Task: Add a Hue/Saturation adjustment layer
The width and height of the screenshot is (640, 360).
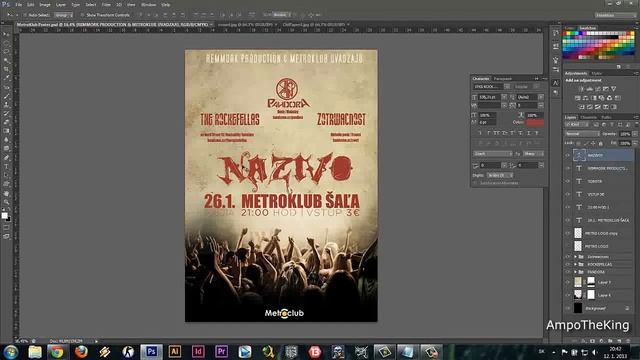Action: click(578, 98)
